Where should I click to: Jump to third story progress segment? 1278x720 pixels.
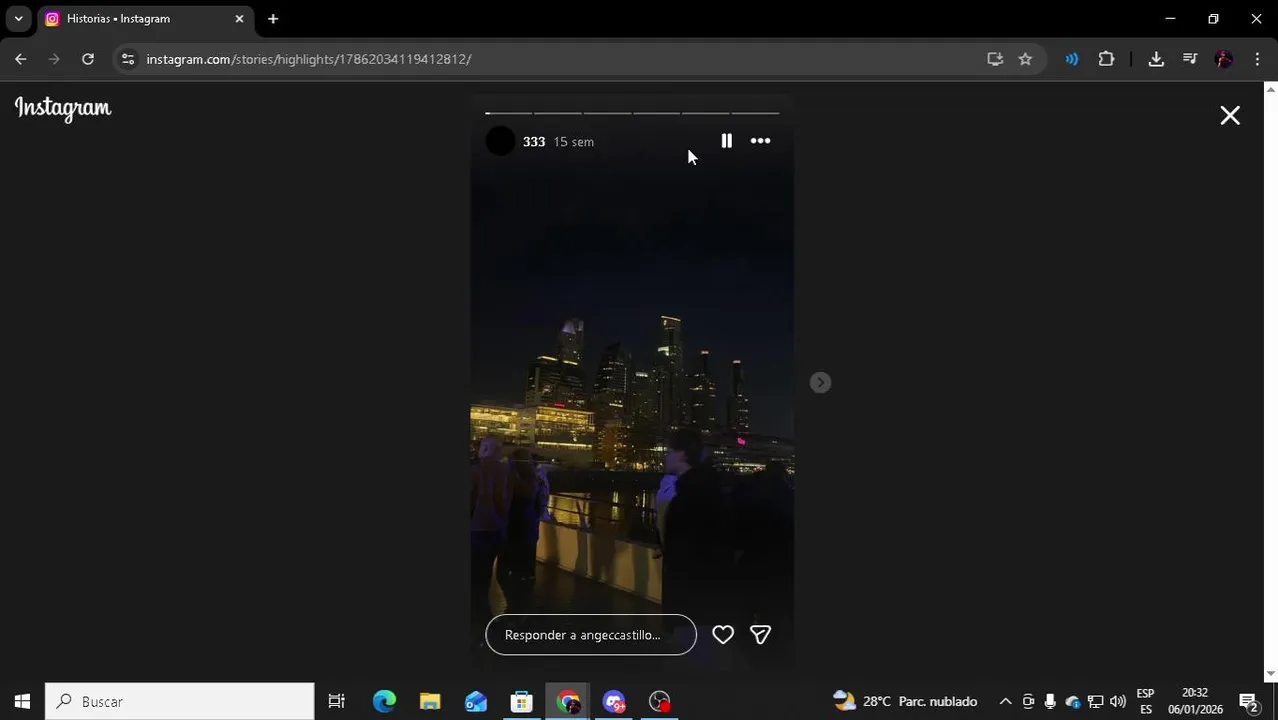[607, 113]
